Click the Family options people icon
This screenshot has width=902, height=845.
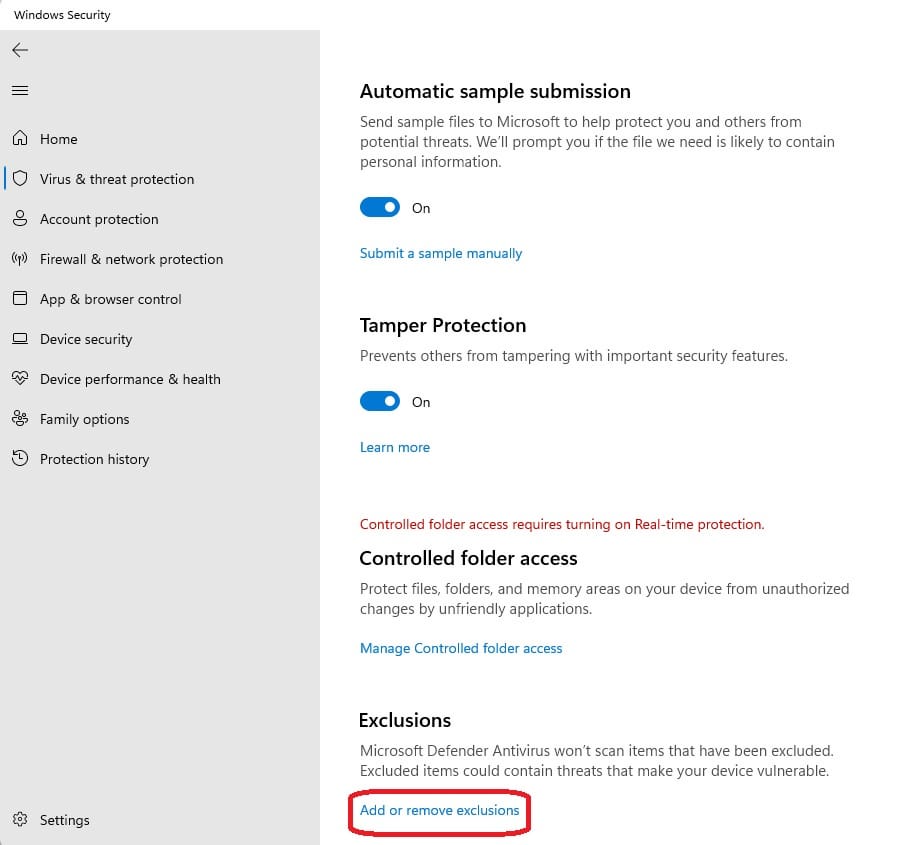pos(20,418)
